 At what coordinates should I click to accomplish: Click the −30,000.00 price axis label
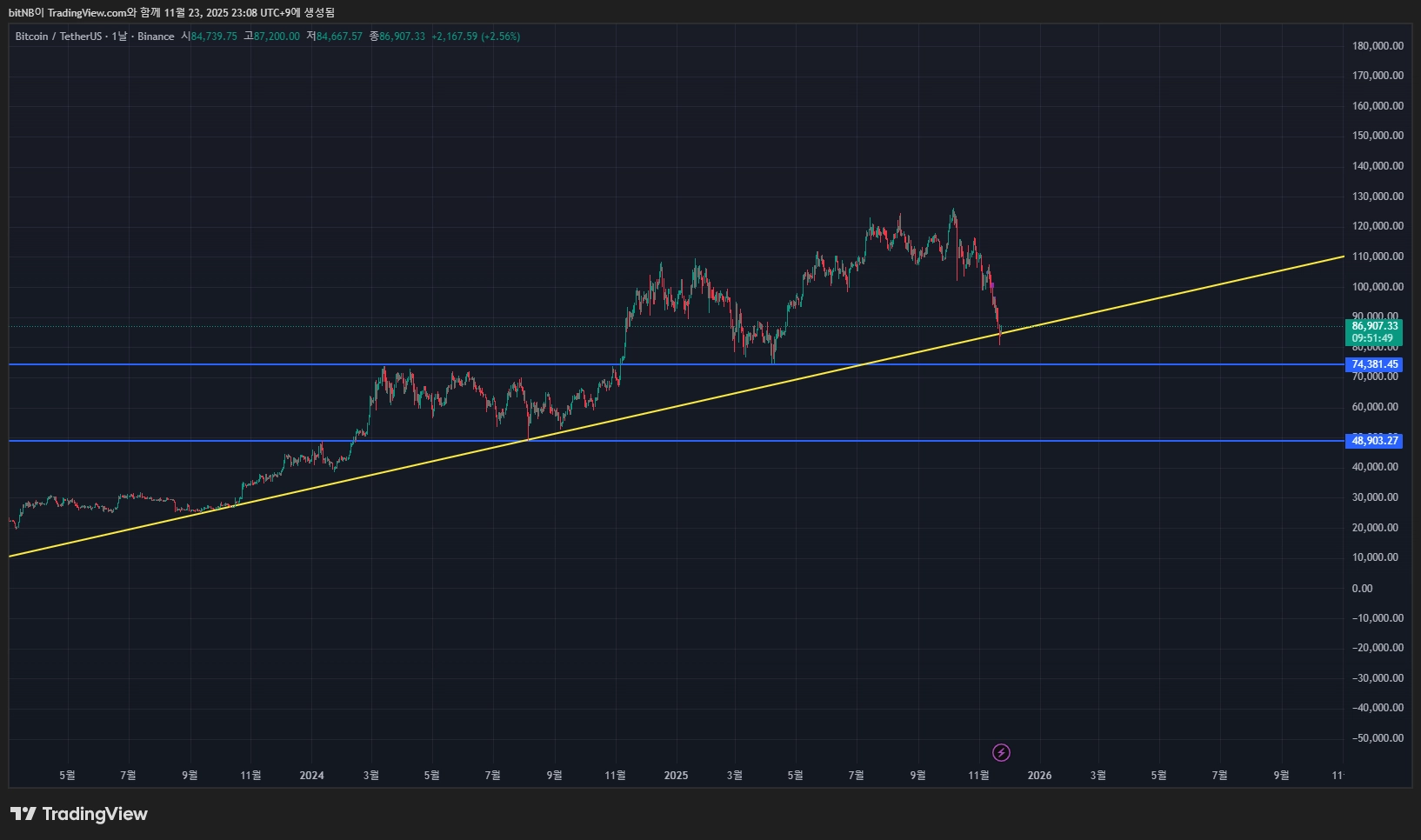[x=1378, y=678]
